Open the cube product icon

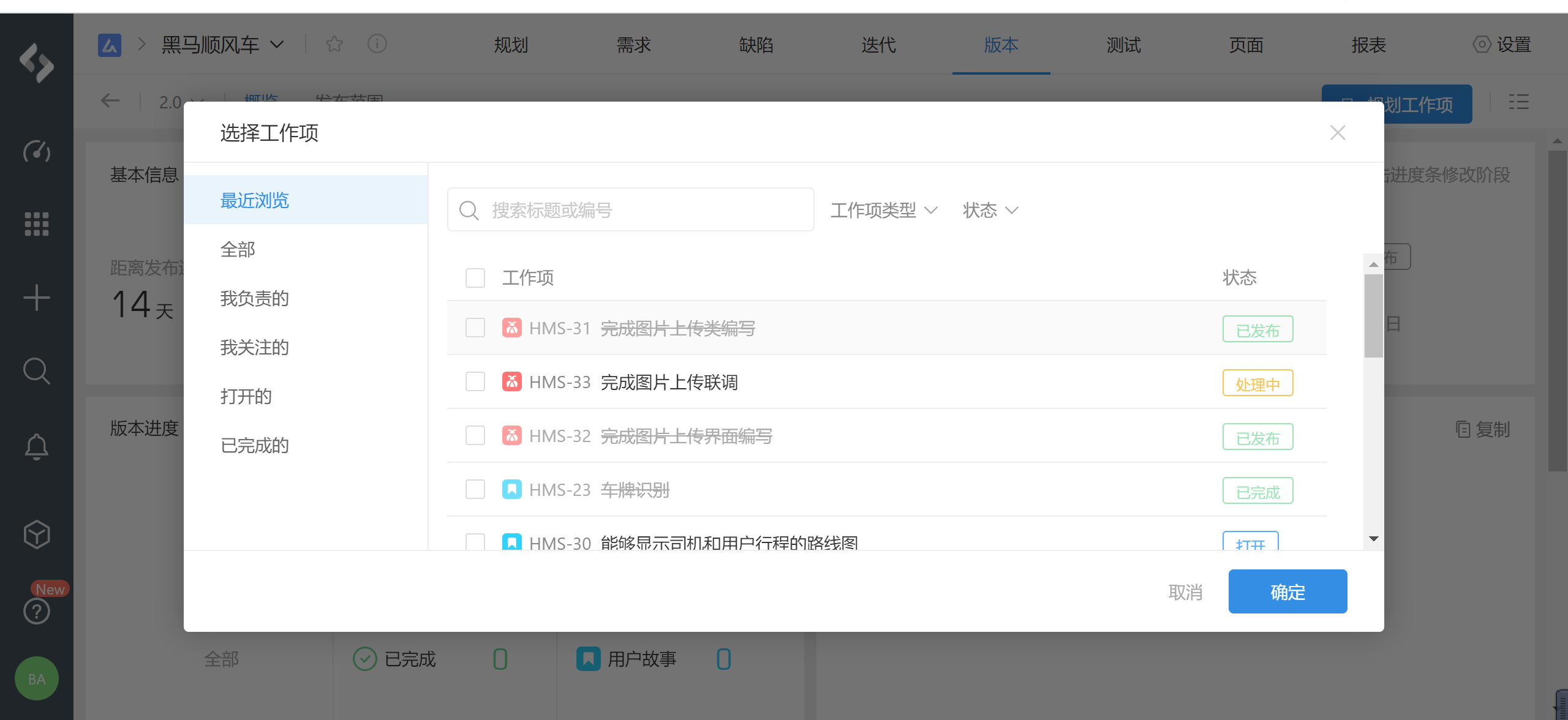point(36,534)
